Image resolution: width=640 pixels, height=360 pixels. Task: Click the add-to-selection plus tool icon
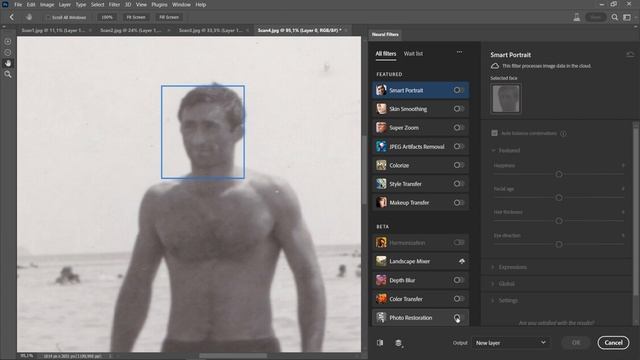click(8, 42)
